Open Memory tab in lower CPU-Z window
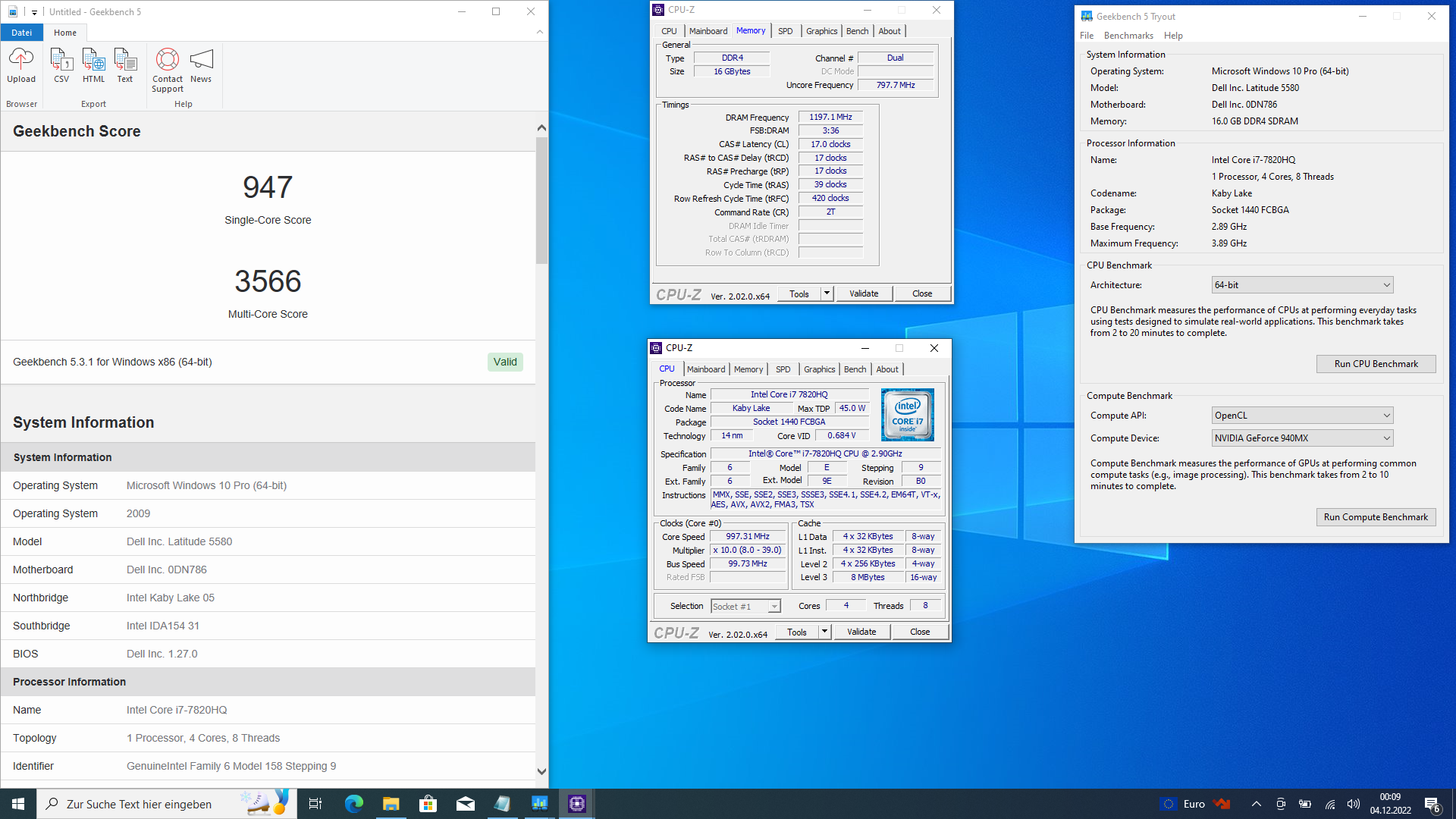This screenshot has height=819, width=1456. (x=748, y=369)
